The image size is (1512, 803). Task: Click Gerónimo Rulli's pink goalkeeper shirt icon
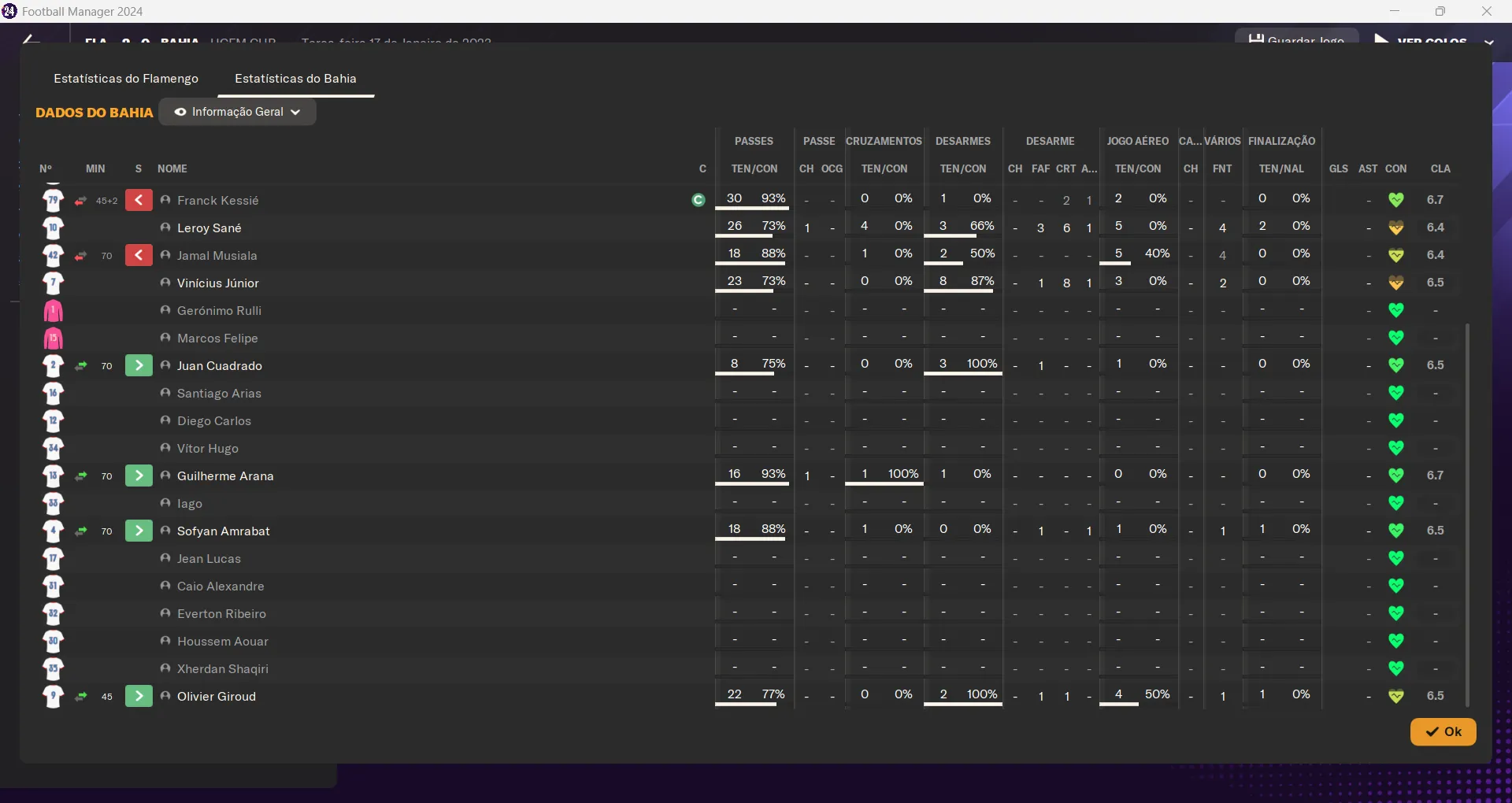pyautogui.click(x=53, y=310)
